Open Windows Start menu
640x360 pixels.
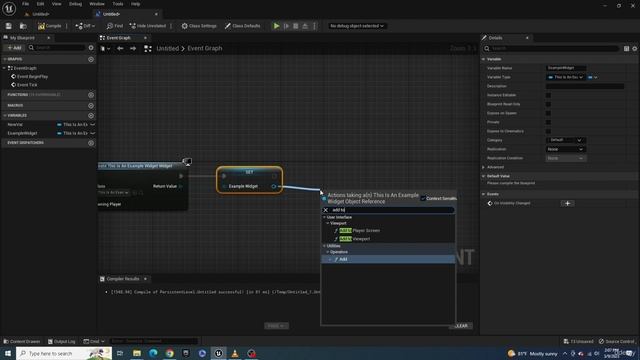[x=8, y=353]
